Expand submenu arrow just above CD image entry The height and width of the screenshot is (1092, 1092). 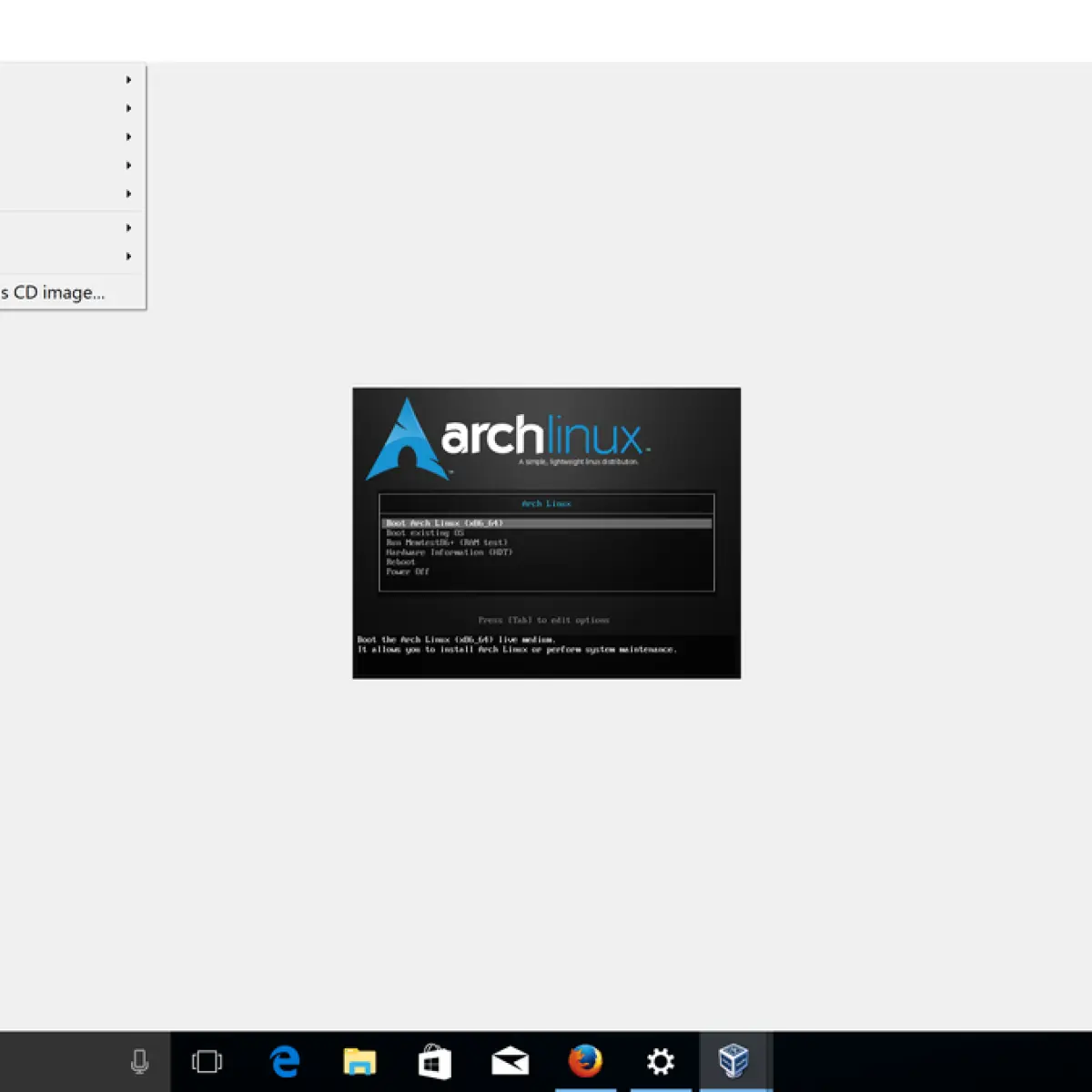click(x=128, y=257)
